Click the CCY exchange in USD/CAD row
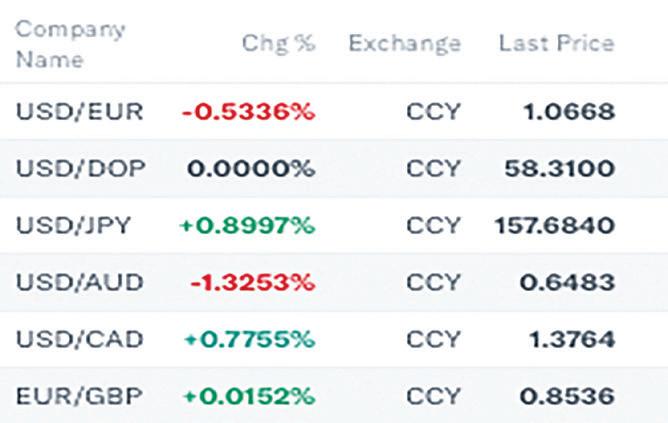Image resolution: width=668 pixels, height=423 pixels. pyautogui.click(x=434, y=339)
